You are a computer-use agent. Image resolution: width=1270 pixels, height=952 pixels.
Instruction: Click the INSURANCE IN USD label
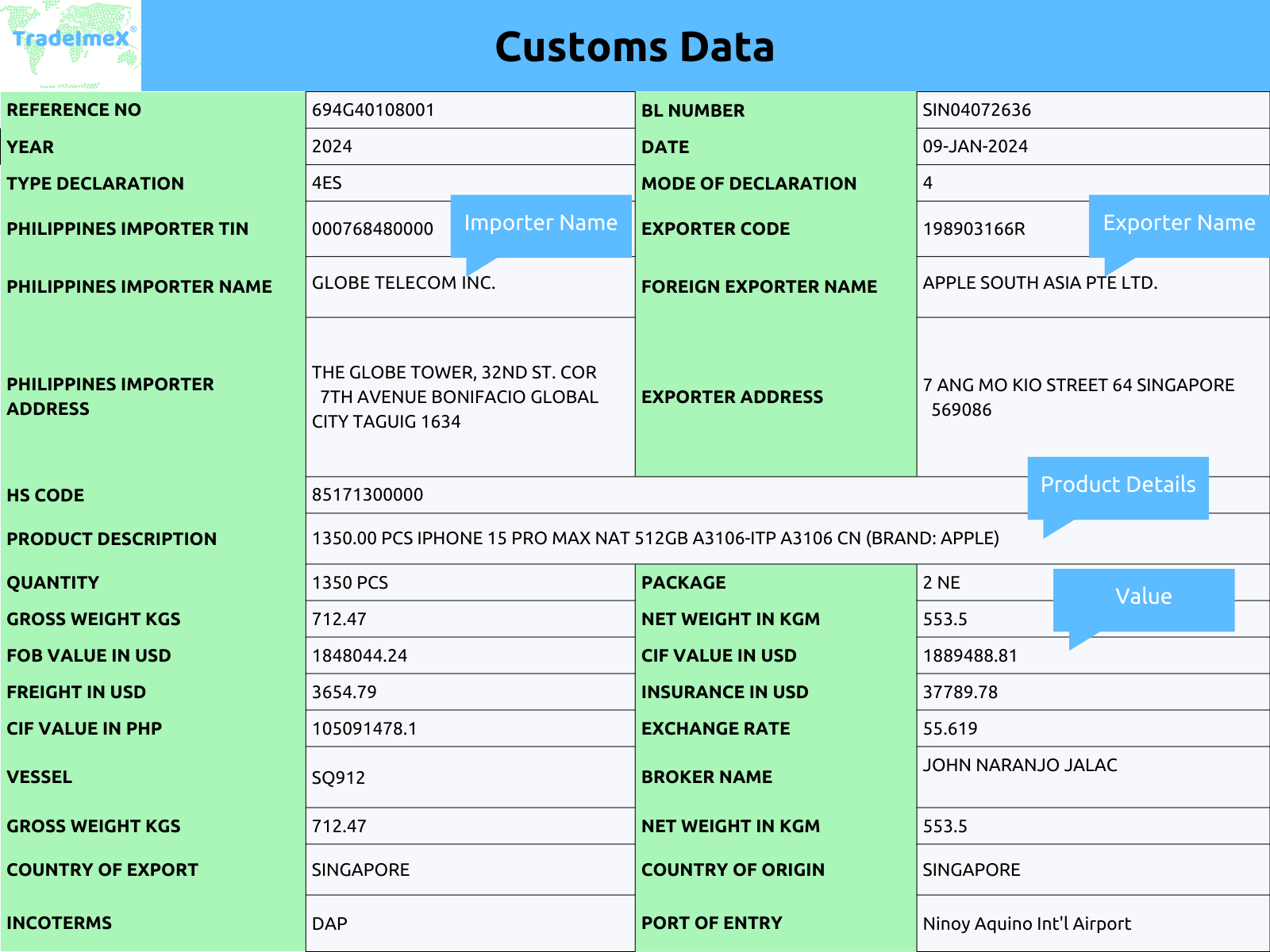pyautogui.click(x=725, y=692)
